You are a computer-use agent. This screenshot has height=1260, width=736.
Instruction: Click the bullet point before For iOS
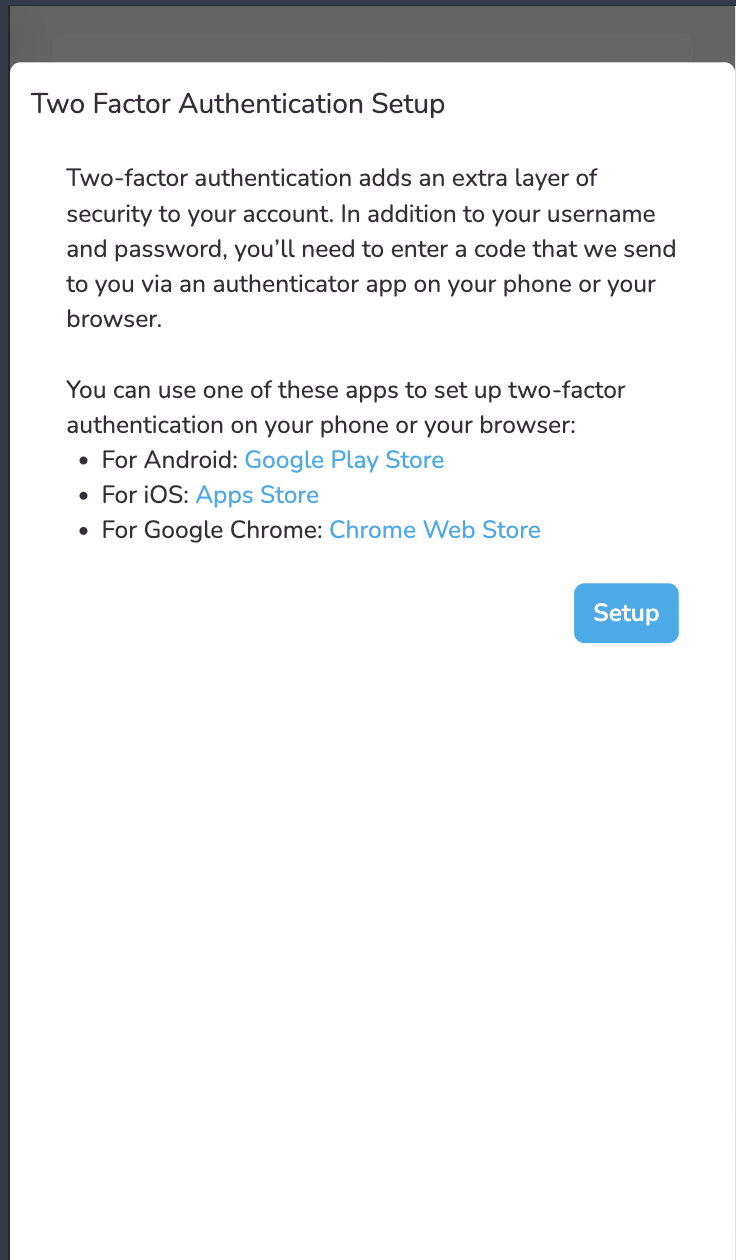point(85,496)
